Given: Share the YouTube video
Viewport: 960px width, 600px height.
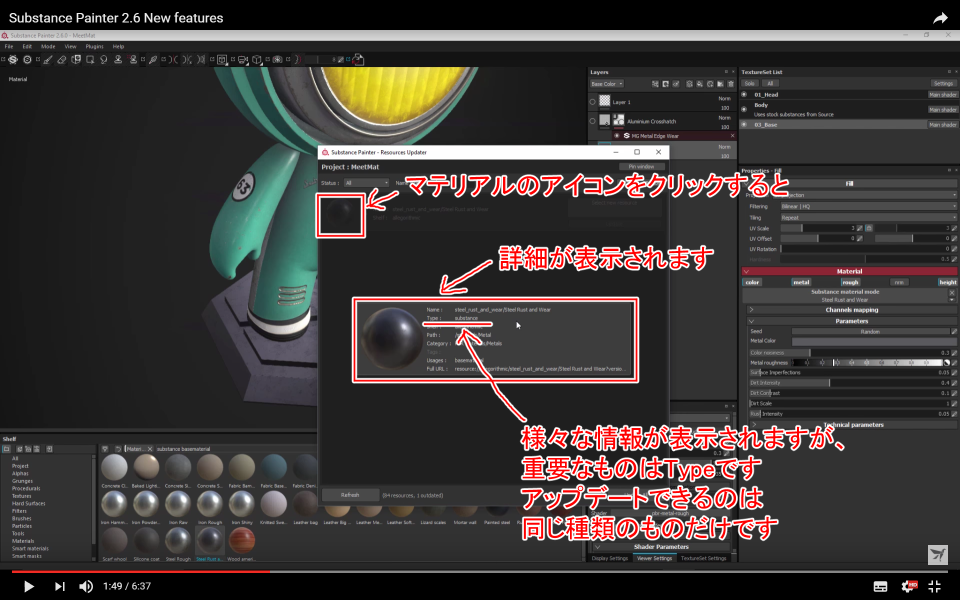Looking at the screenshot, I should [x=940, y=18].
